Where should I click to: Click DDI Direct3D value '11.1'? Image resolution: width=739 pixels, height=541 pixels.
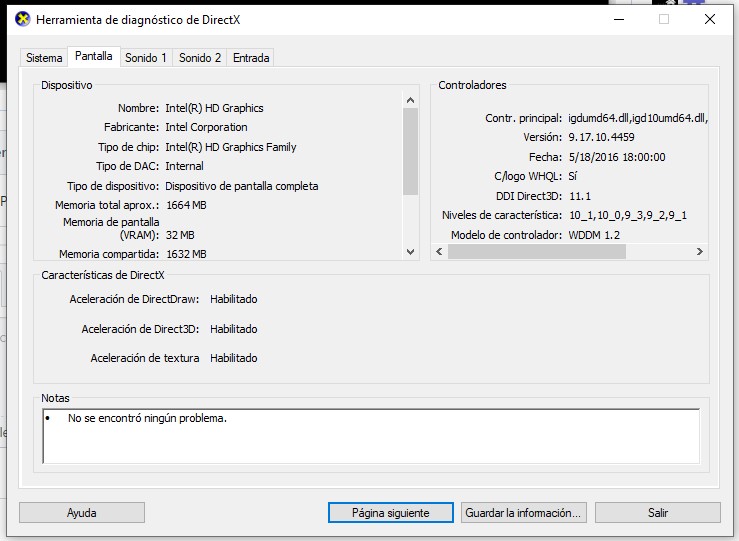tap(580, 196)
